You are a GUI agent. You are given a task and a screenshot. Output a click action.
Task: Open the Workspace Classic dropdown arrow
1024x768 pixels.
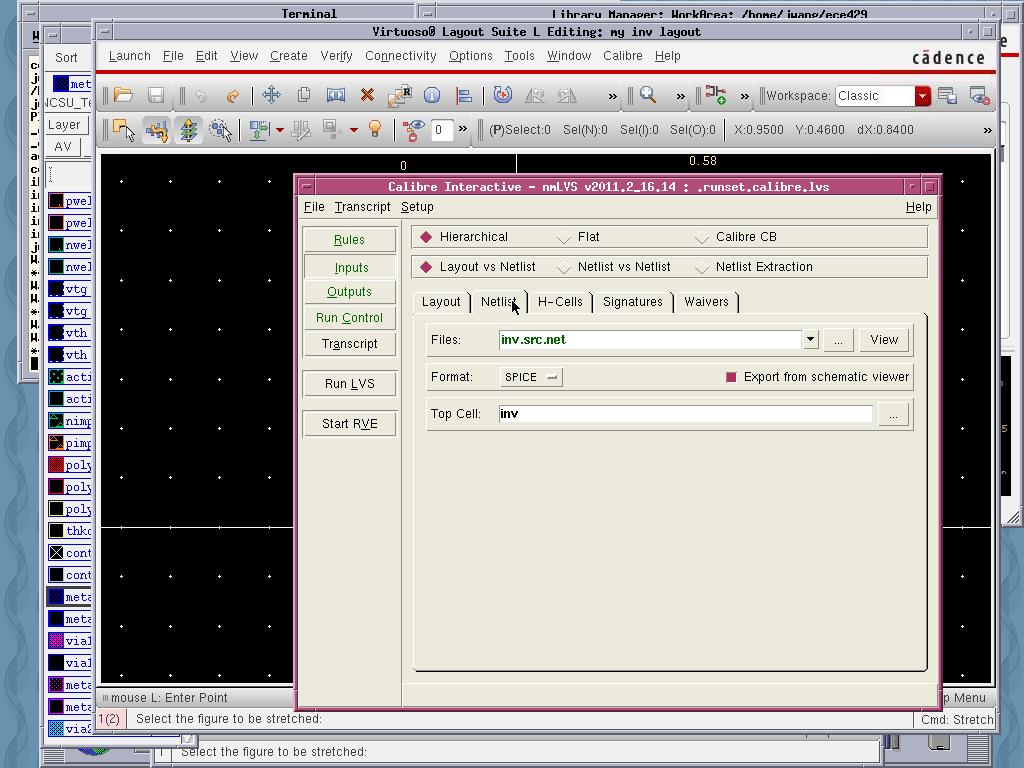[922, 96]
